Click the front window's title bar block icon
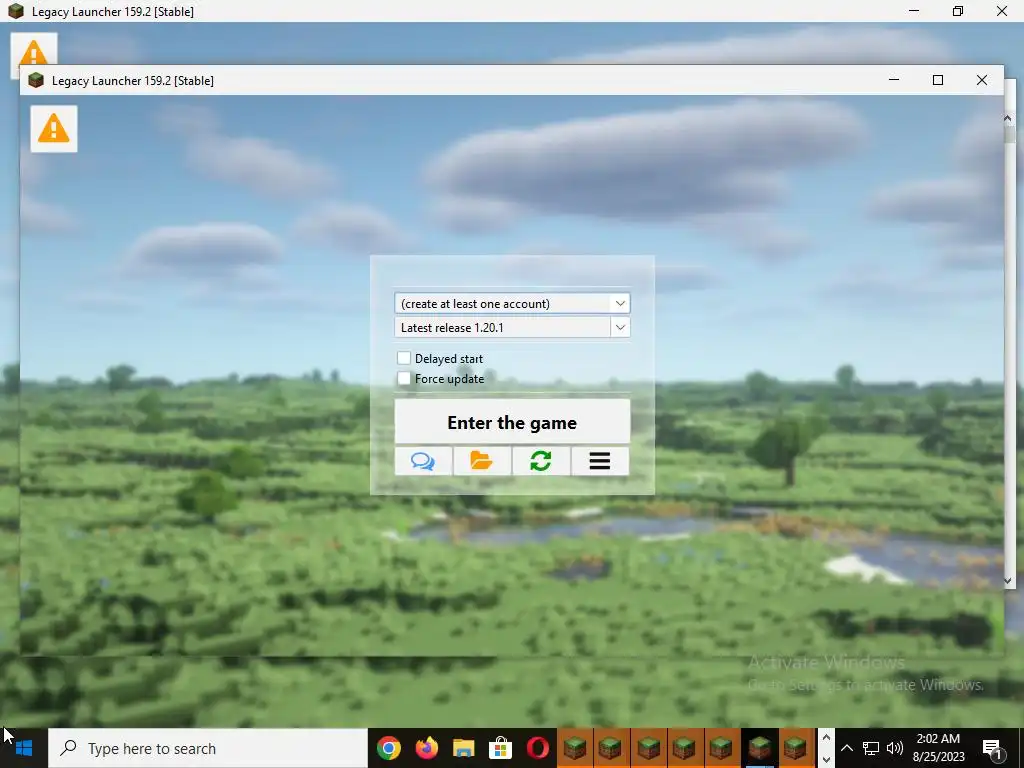 pos(36,80)
